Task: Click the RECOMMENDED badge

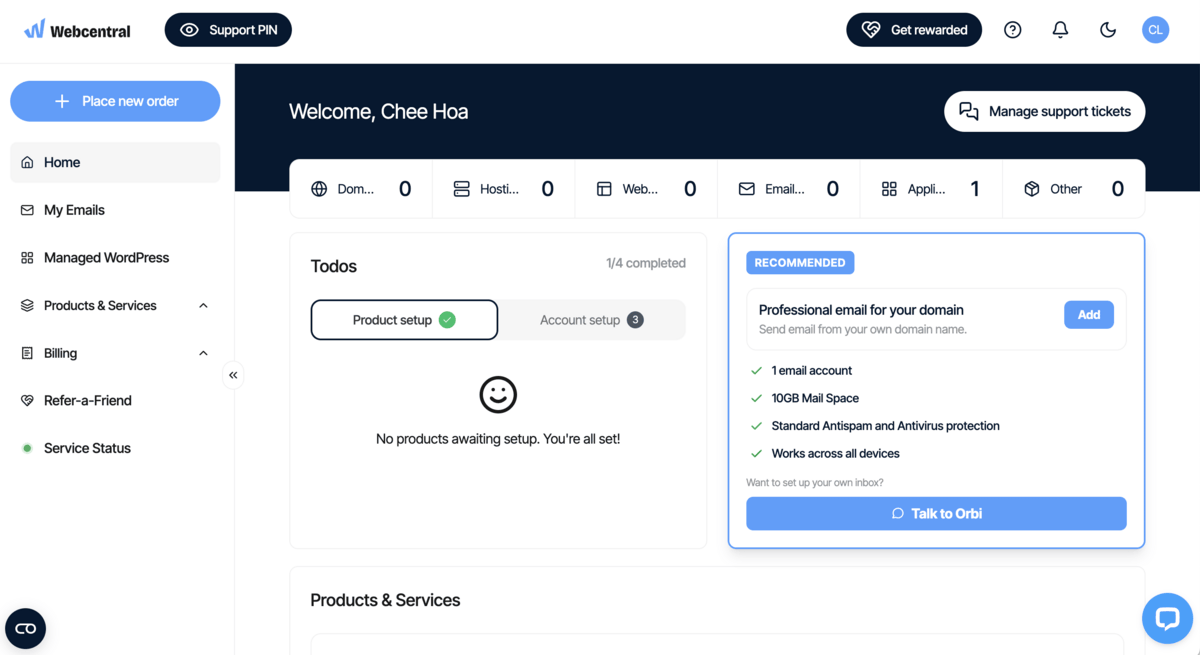Action: click(x=800, y=263)
